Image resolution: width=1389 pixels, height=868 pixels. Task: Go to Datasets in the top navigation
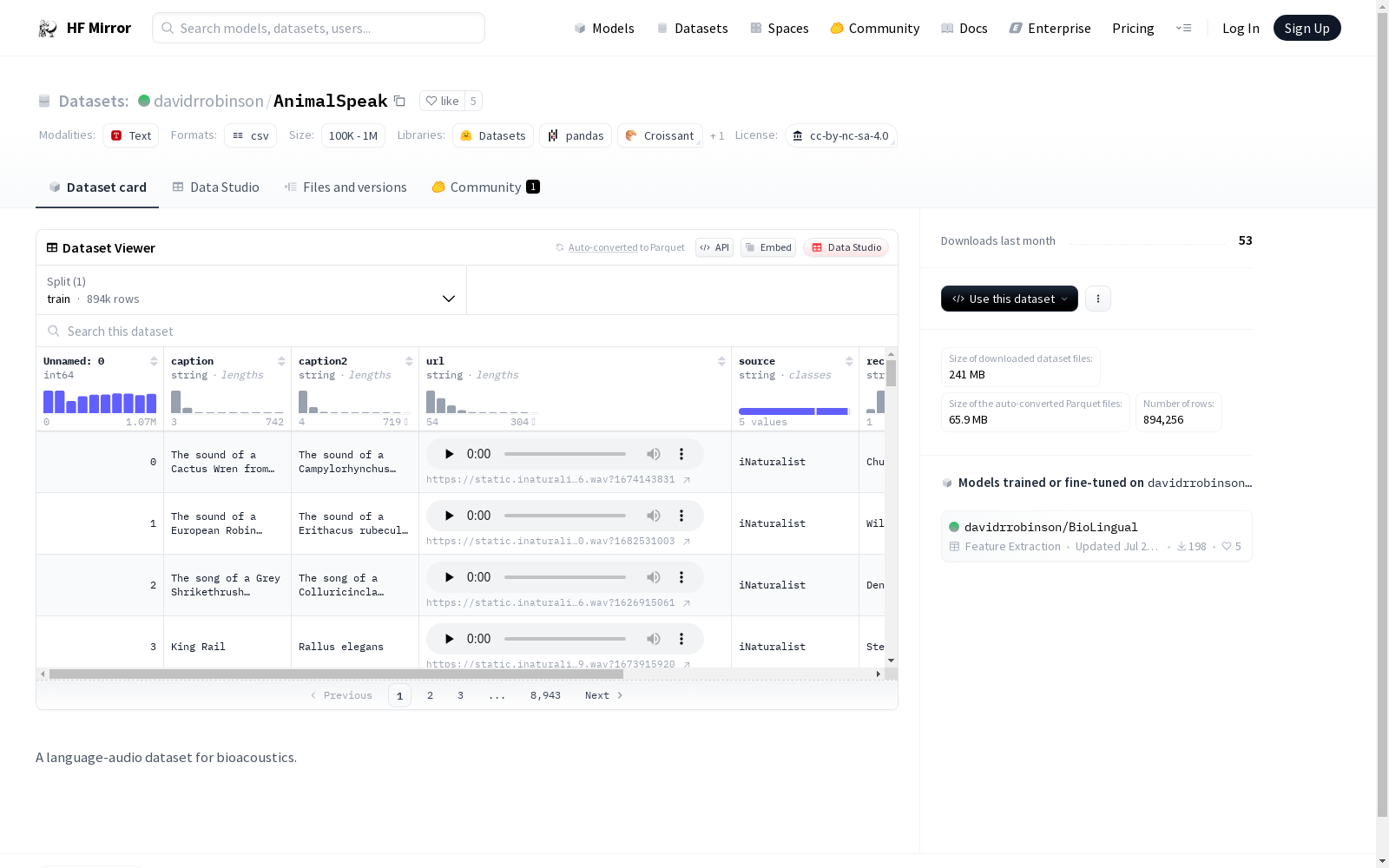[692, 29]
